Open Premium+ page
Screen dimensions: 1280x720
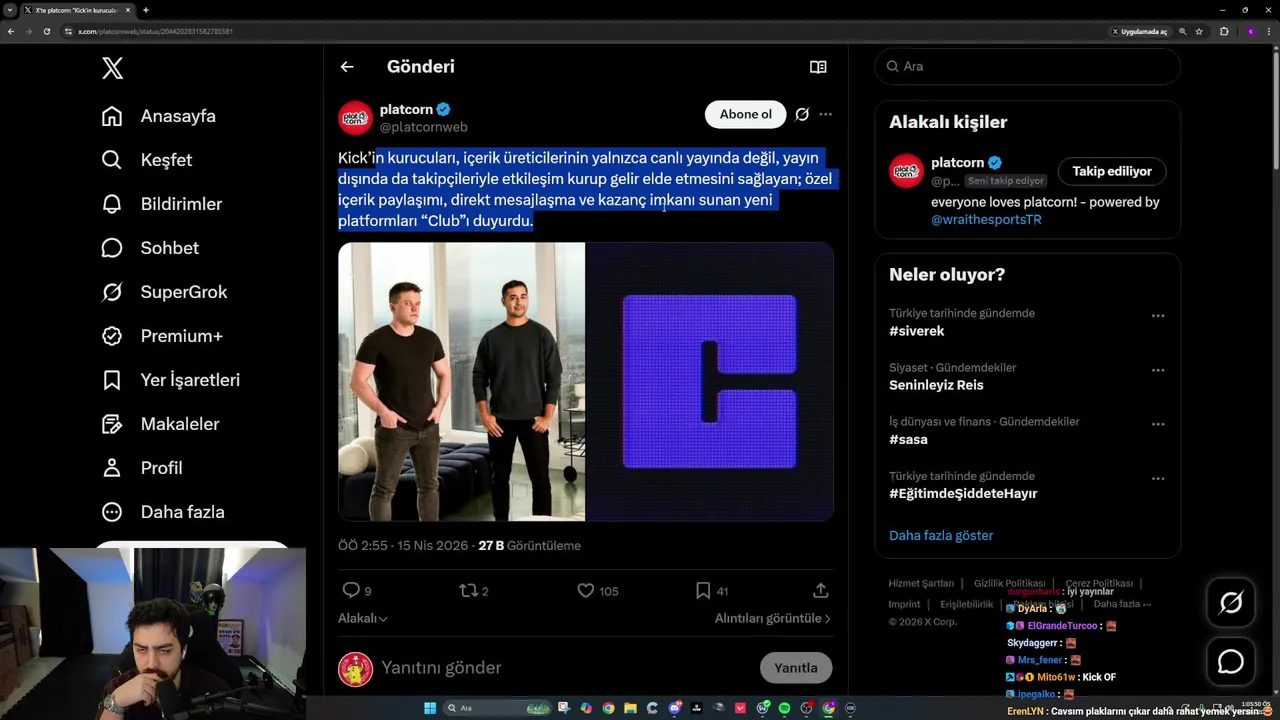162,336
